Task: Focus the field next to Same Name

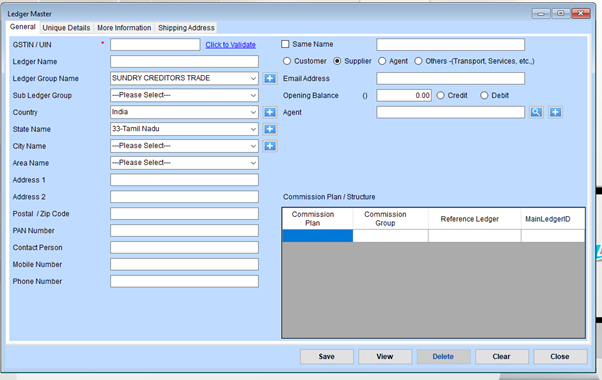Action: point(450,45)
